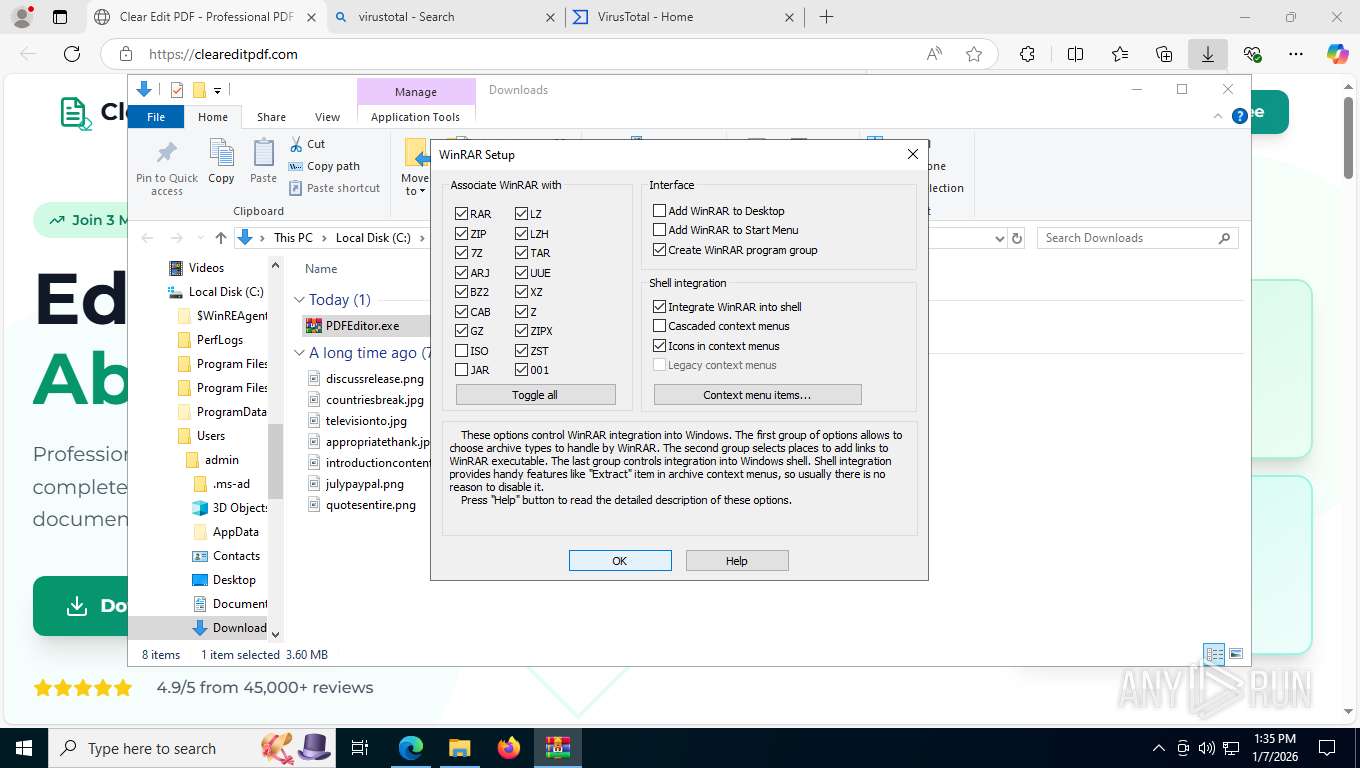Toggle Integrate WinRAR into shell

[x=659, y=307]
